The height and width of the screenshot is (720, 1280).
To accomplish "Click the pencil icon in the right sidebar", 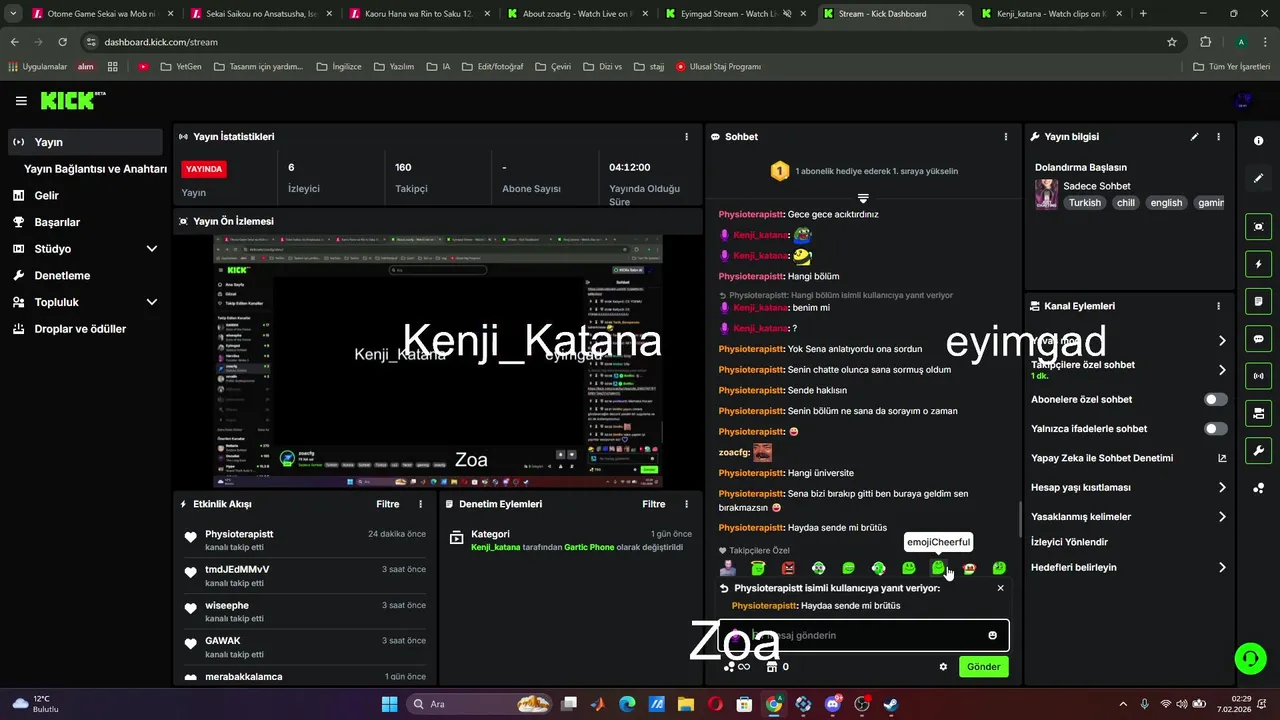I will 1258,178.
